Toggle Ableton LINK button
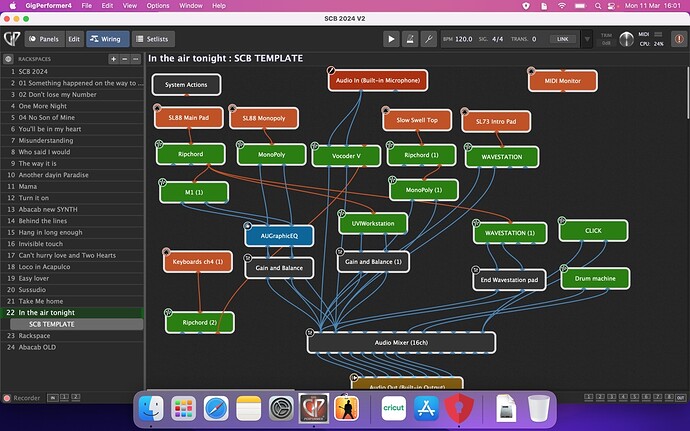Viewport: 690px width, 431px height. (562, 39)
